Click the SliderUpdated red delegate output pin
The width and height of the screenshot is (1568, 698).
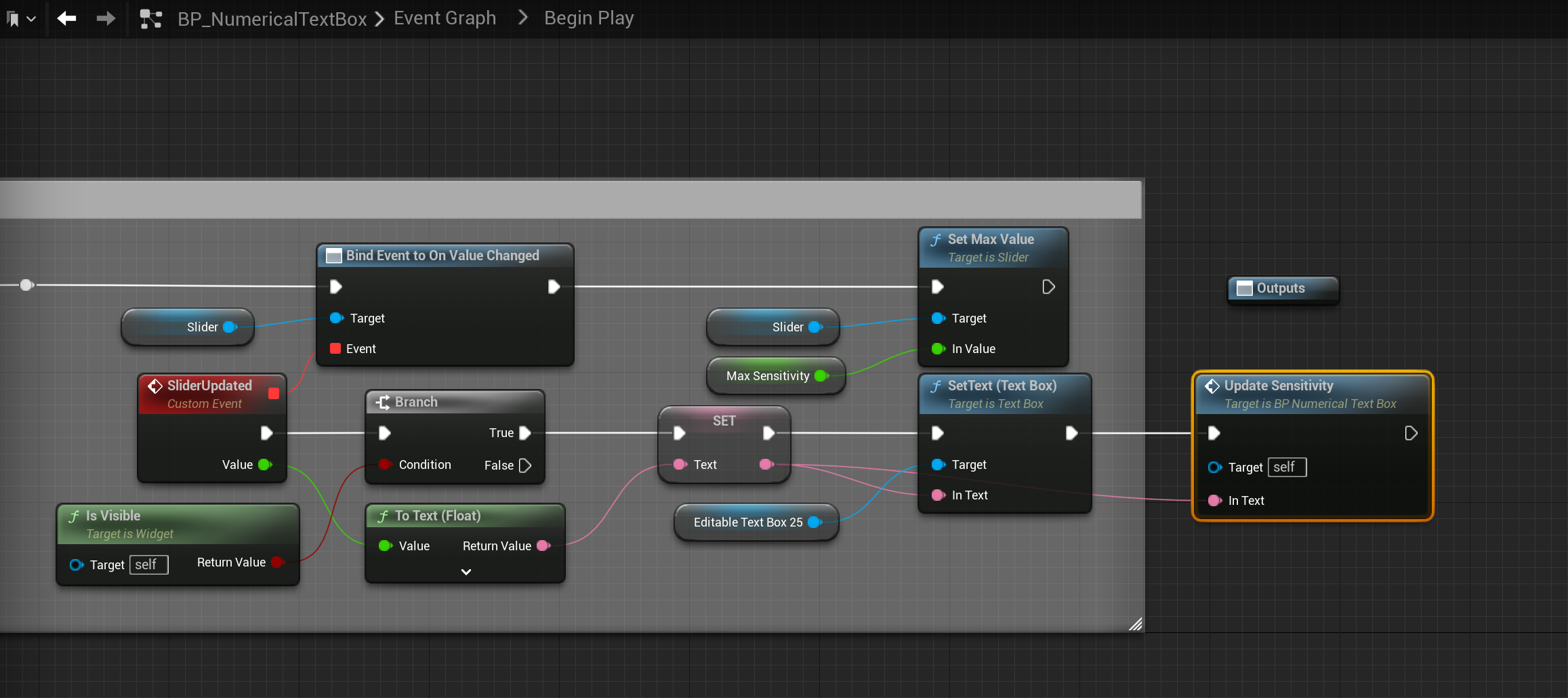274,394
